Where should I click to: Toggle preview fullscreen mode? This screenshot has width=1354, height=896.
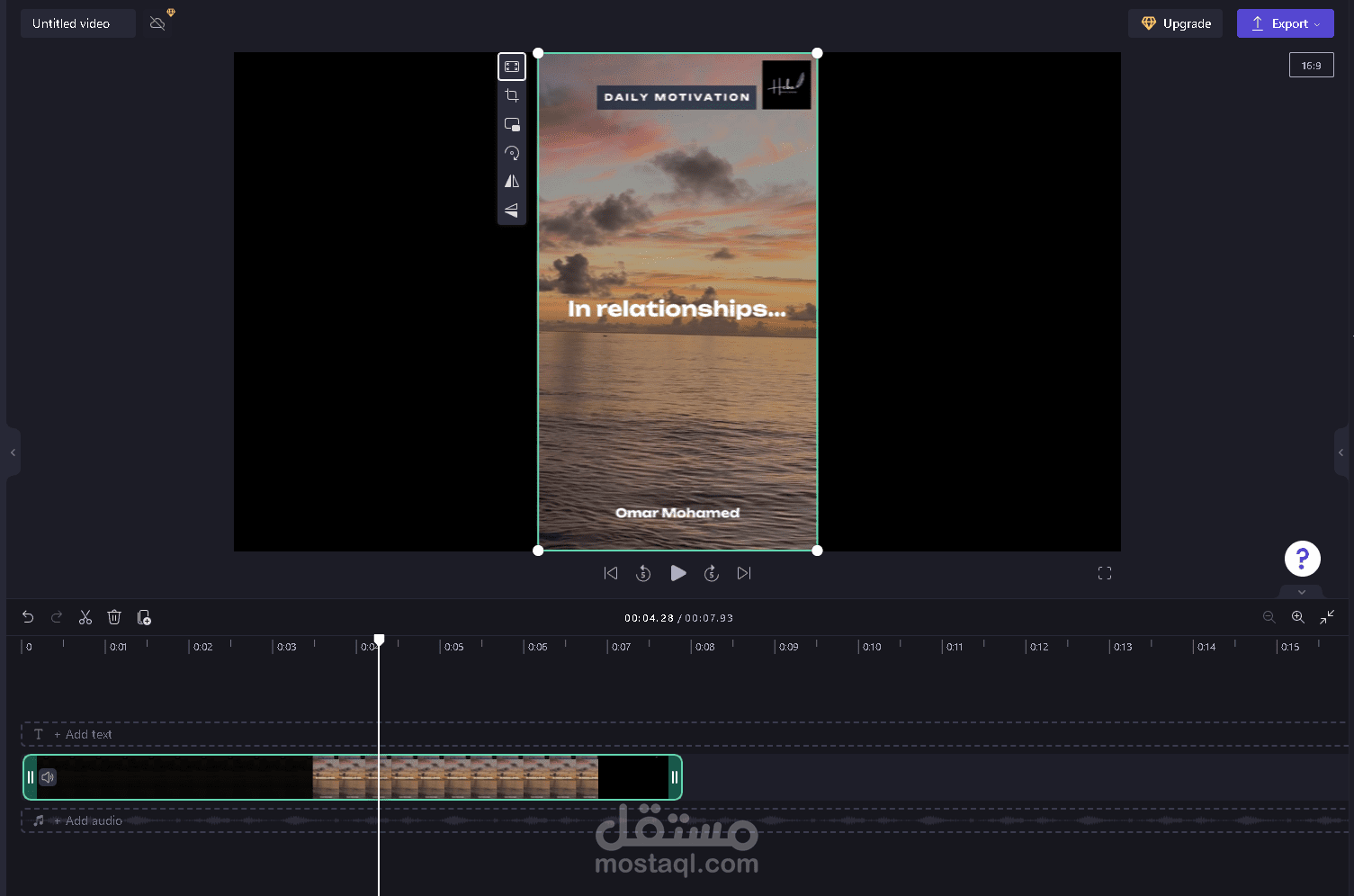pos(1105,572)
